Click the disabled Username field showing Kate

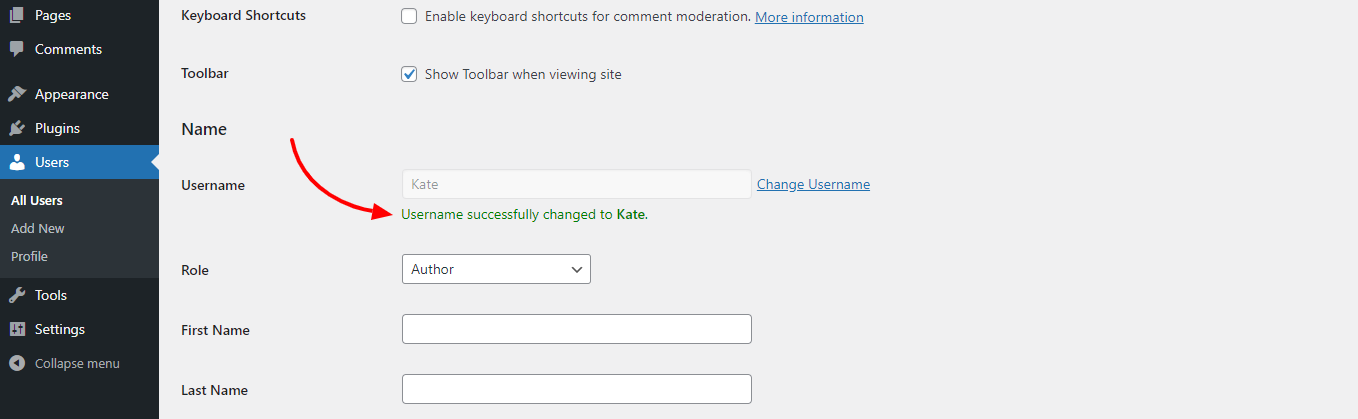pyautogui.click(x=577, y=184)
